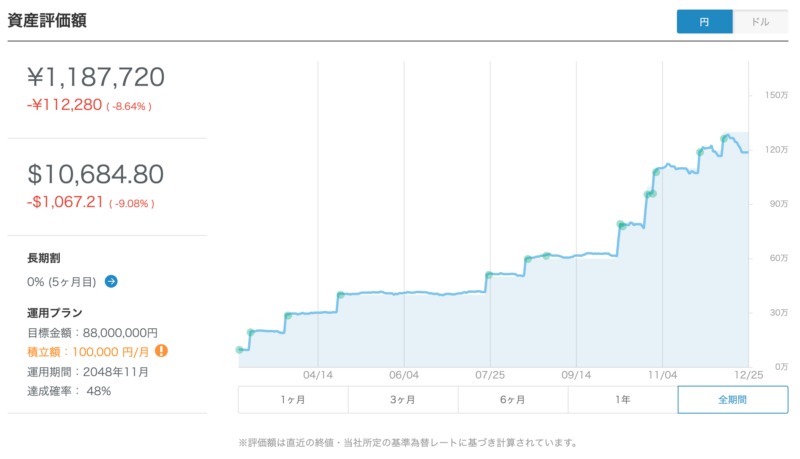Click the yen total ¥1,187,720
The height and width of the screenshot is (459, 800).
tap(96, 78)
